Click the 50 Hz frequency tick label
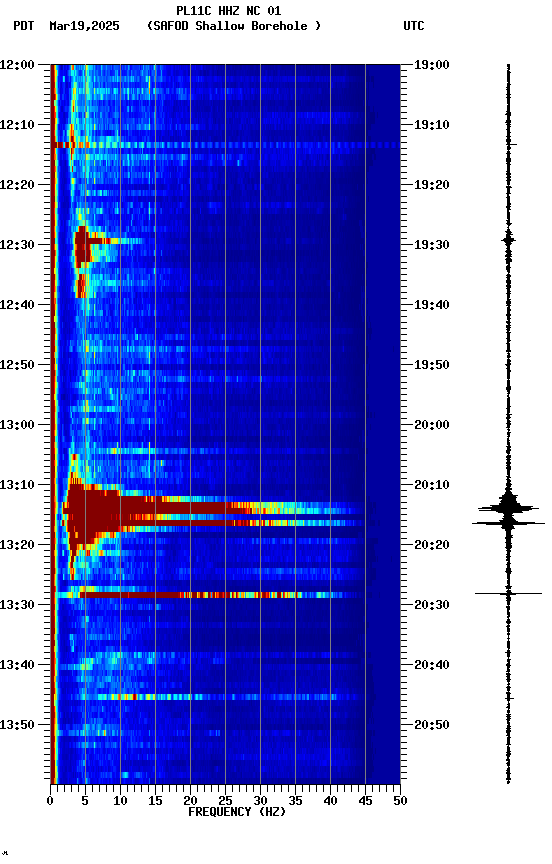The height and width of the screenshot is (864, 552). click(400, 801)
